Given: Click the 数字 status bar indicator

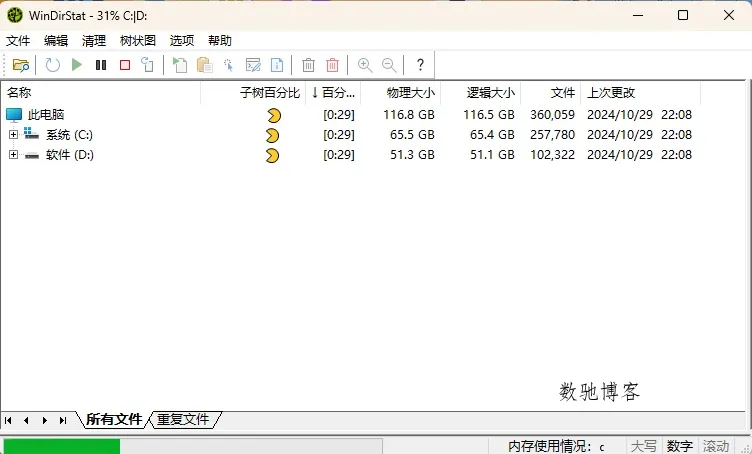Looking at the screenshot, I should click(x=680, y=446).
